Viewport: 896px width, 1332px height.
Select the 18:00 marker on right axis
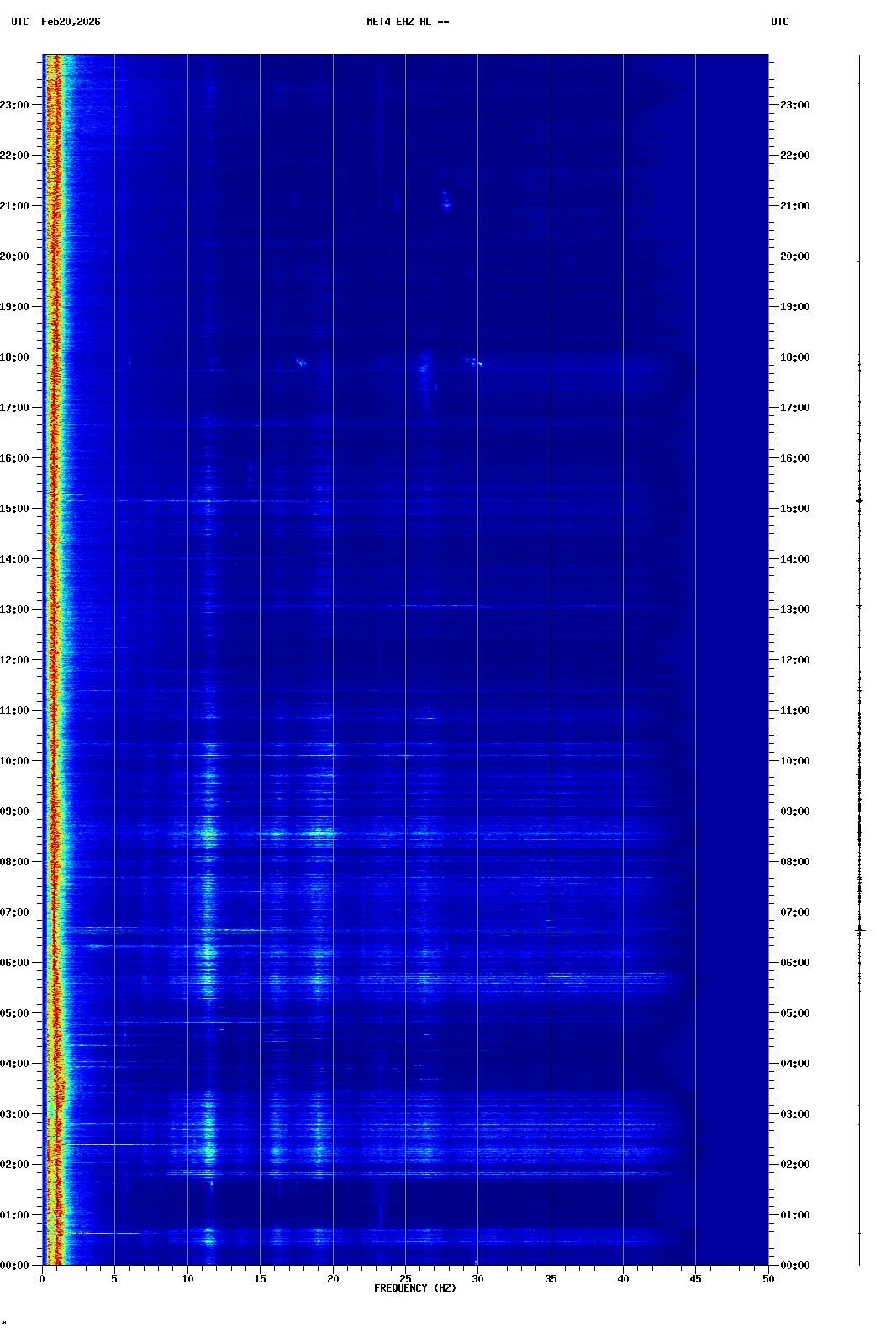(x=794, y=357)
